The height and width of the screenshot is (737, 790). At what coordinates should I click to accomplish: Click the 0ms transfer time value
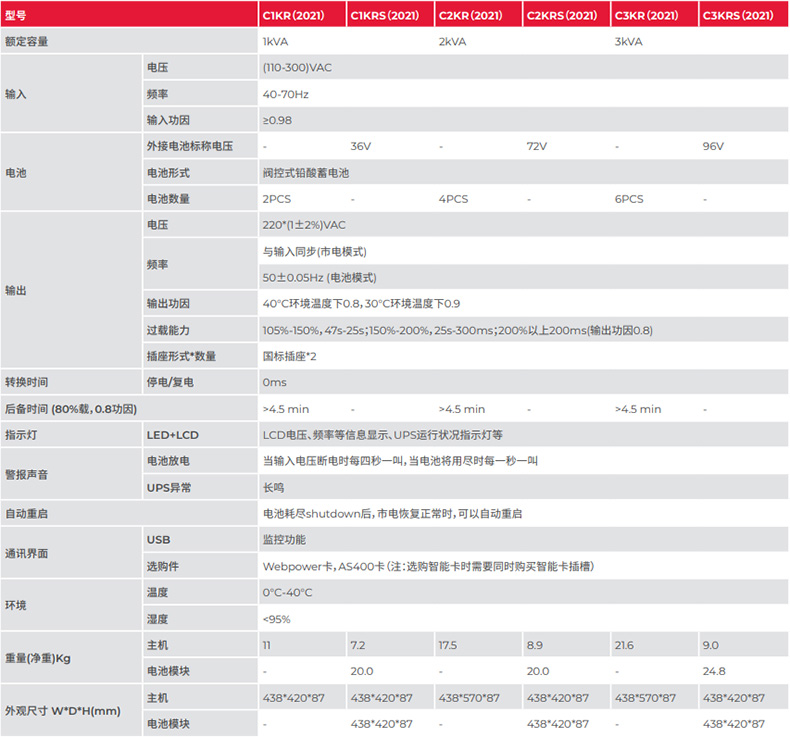(x=274, y=382)
